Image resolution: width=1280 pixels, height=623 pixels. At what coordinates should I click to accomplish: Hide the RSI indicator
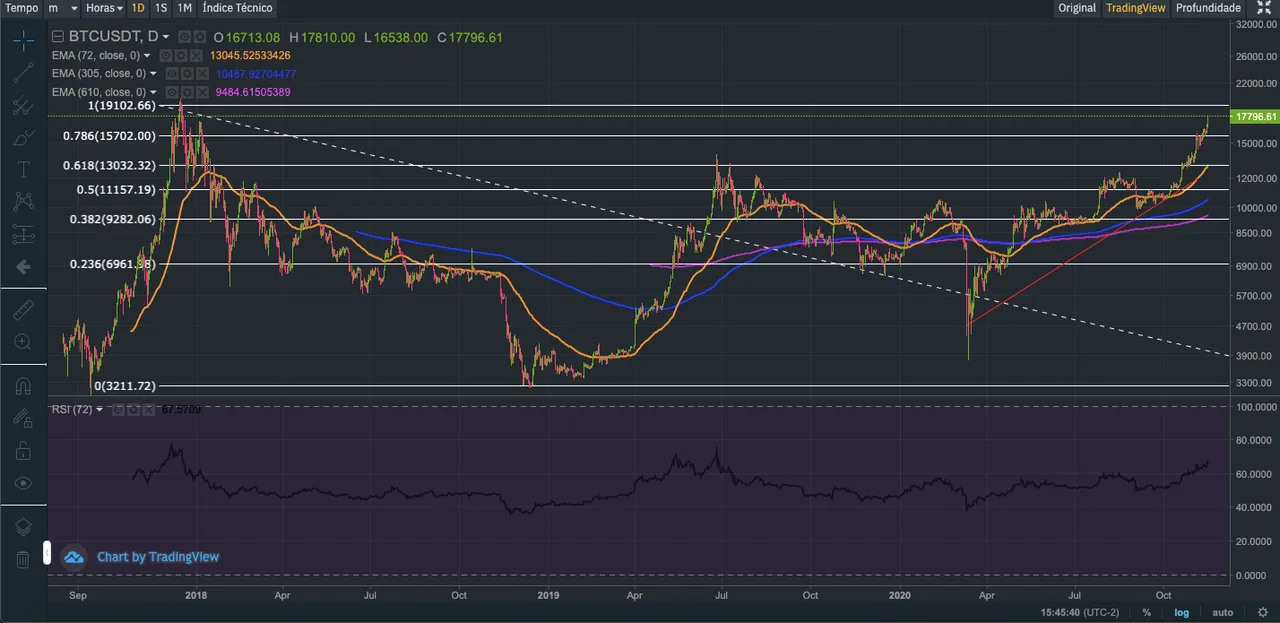(118, 409)
